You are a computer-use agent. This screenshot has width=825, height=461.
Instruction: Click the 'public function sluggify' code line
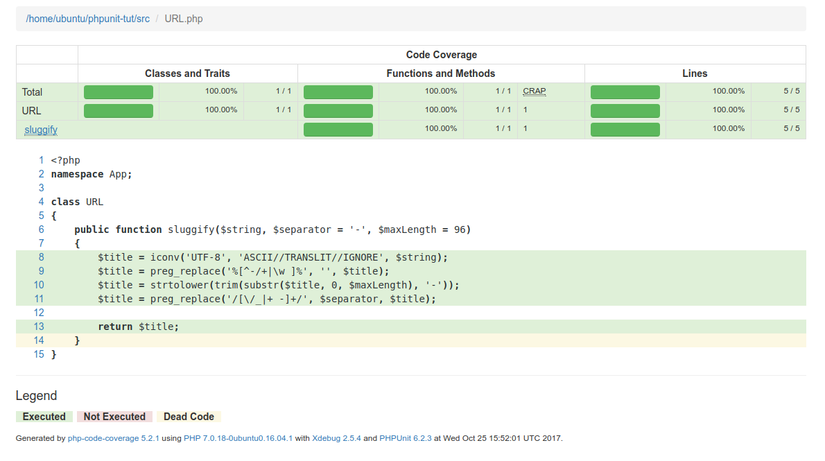pyautogui.click(x=273, y=229)
